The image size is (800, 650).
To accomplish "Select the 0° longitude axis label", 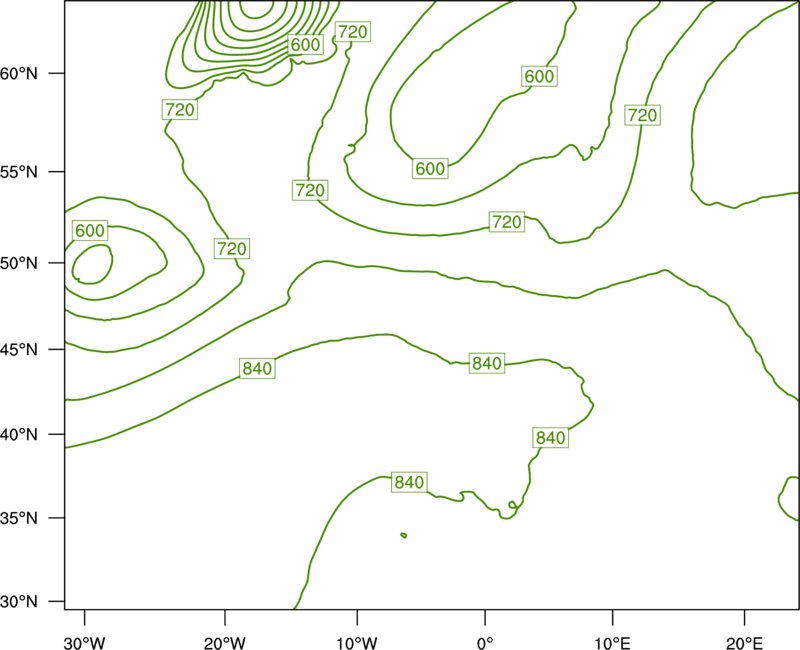I will [x=485, y=643].
